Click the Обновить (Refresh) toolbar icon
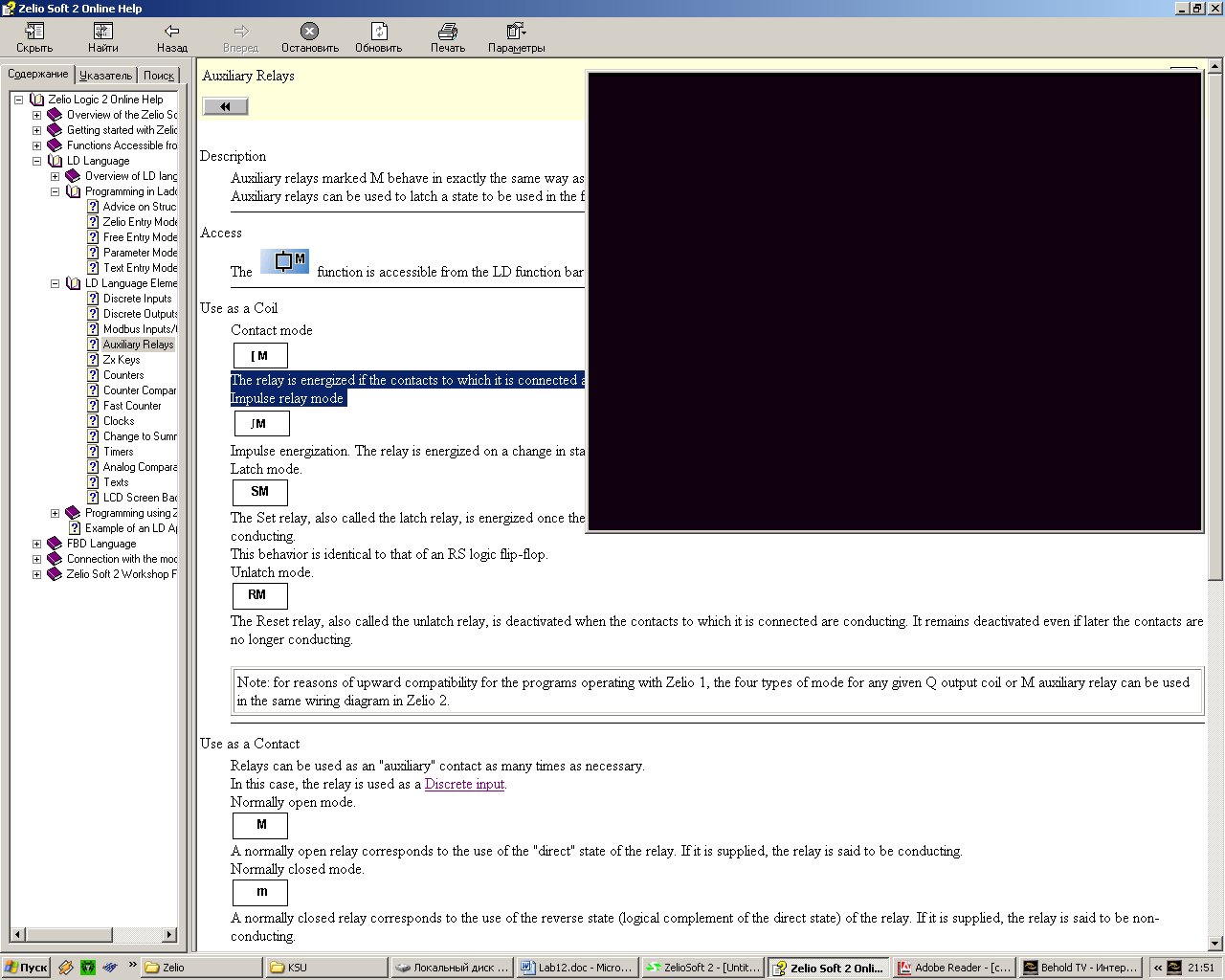Image resolution: width=1225 pixels, height=980 pixels. (x=379, y=38)
